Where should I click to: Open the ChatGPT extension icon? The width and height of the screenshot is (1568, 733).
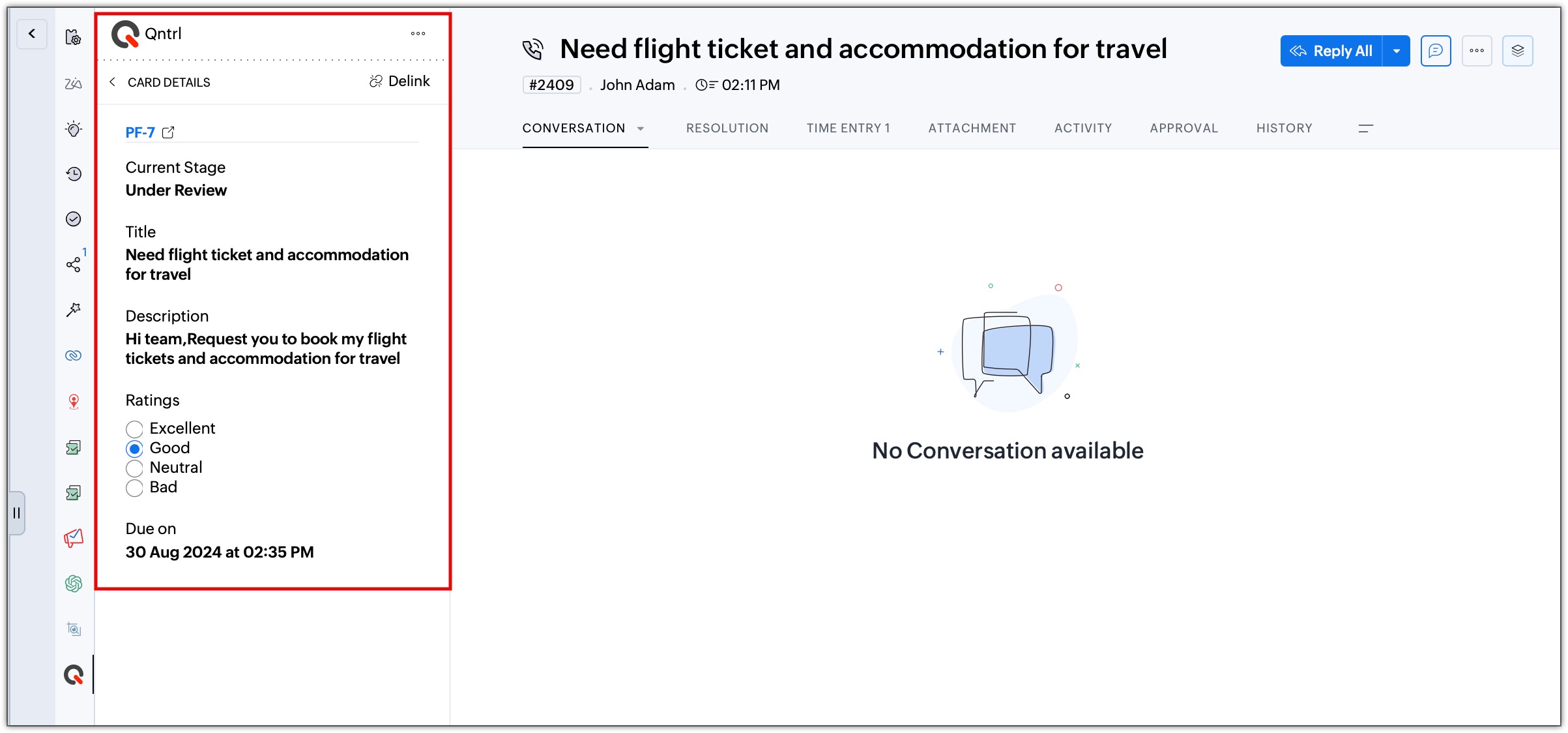pos(74,583)
